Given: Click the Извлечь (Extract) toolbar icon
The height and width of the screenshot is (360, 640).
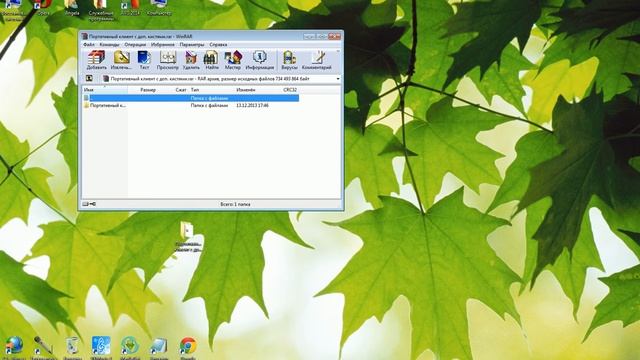Looking at the screenshot, I should pos(121,60).
